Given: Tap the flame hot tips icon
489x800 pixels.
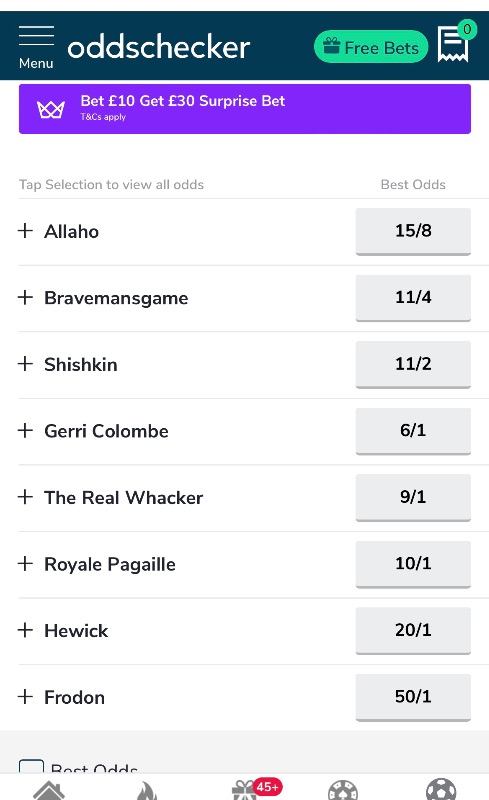Looking at the screenshot, I should (x=146, y=790).
